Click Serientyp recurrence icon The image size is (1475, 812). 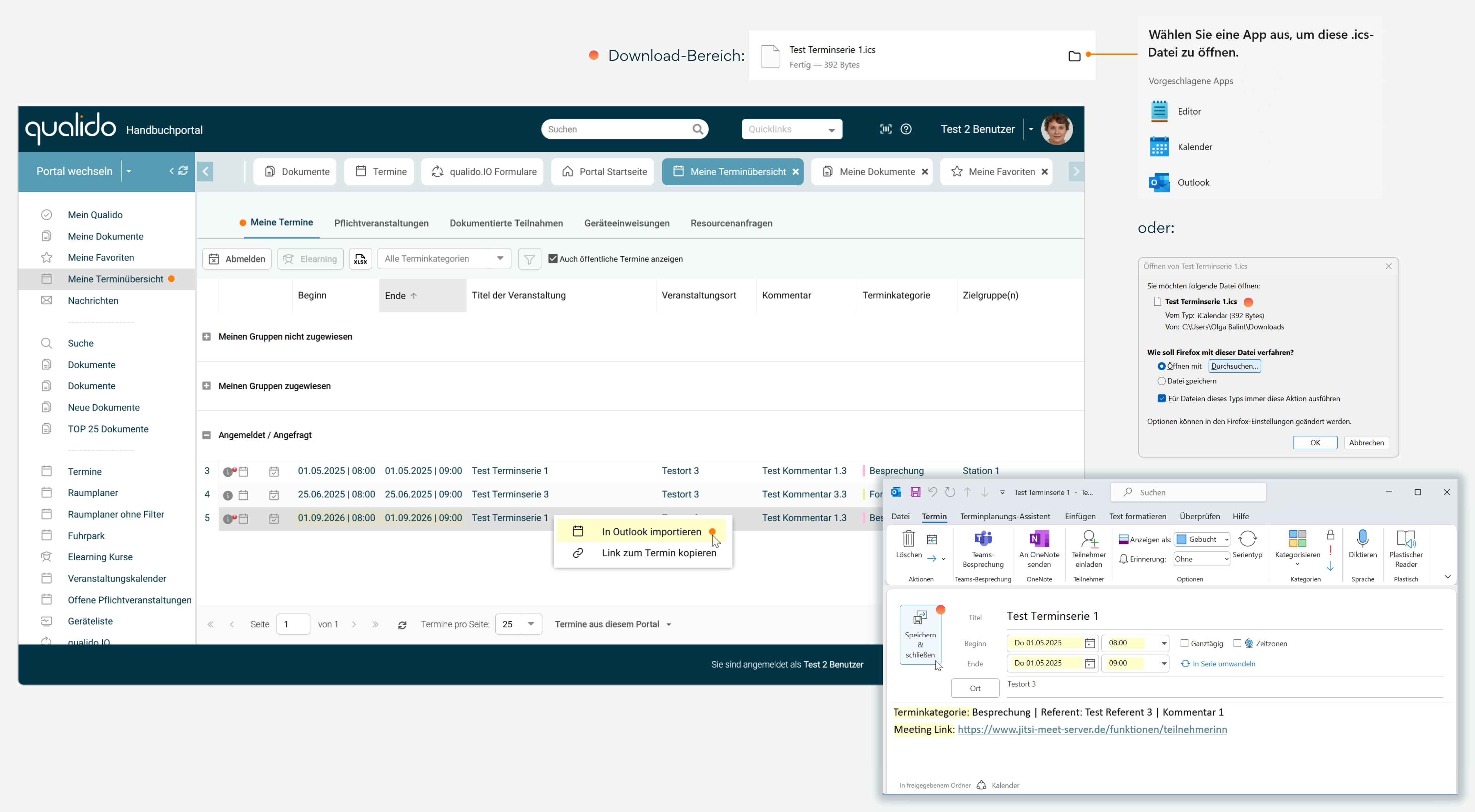[1247, 539]
